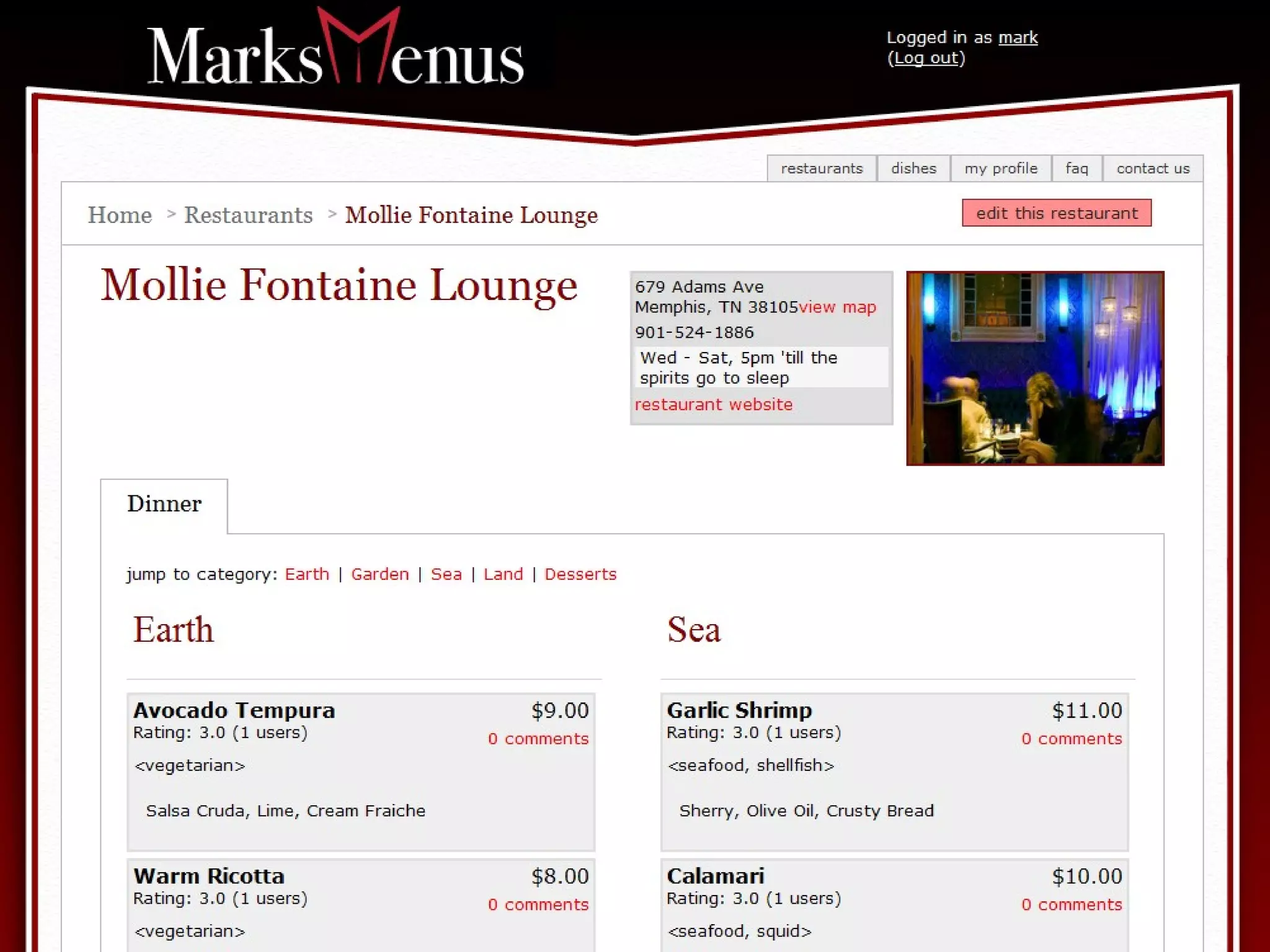Open comments for Avocado Tempura
Image resolution: width=1270 pixels, height=952 pixels.
(538, 738)
